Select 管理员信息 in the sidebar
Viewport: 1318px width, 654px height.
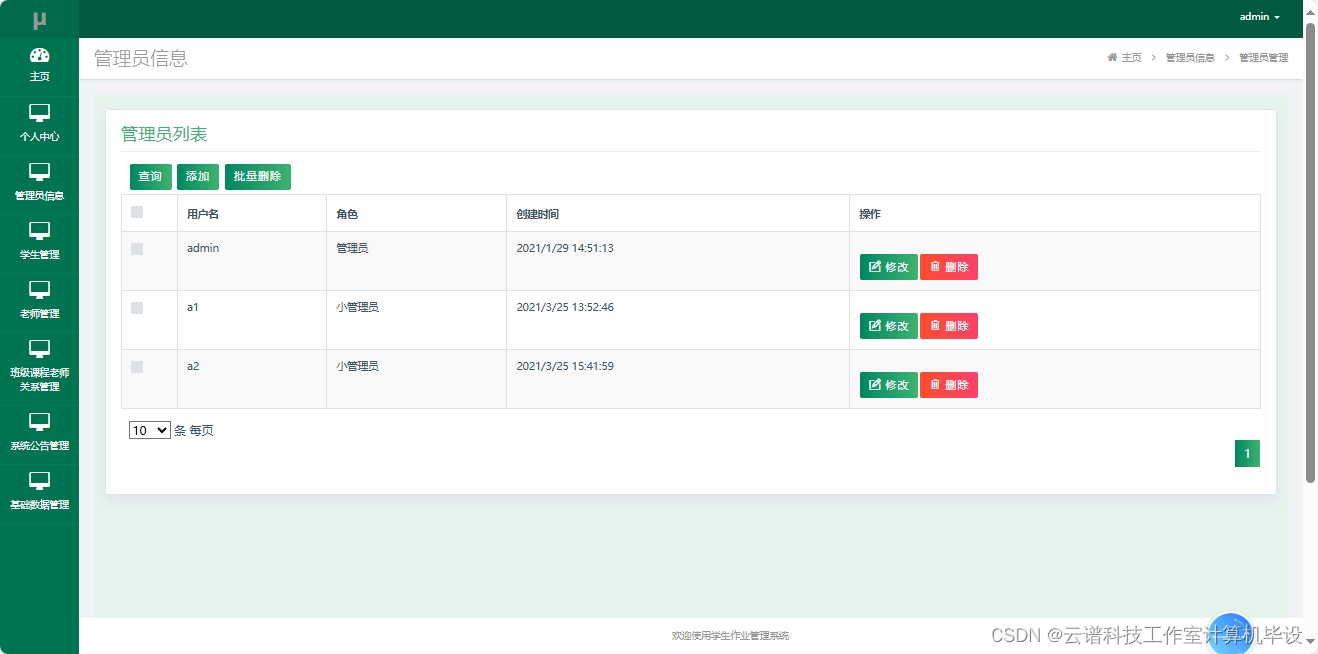(x=39, y=184)
